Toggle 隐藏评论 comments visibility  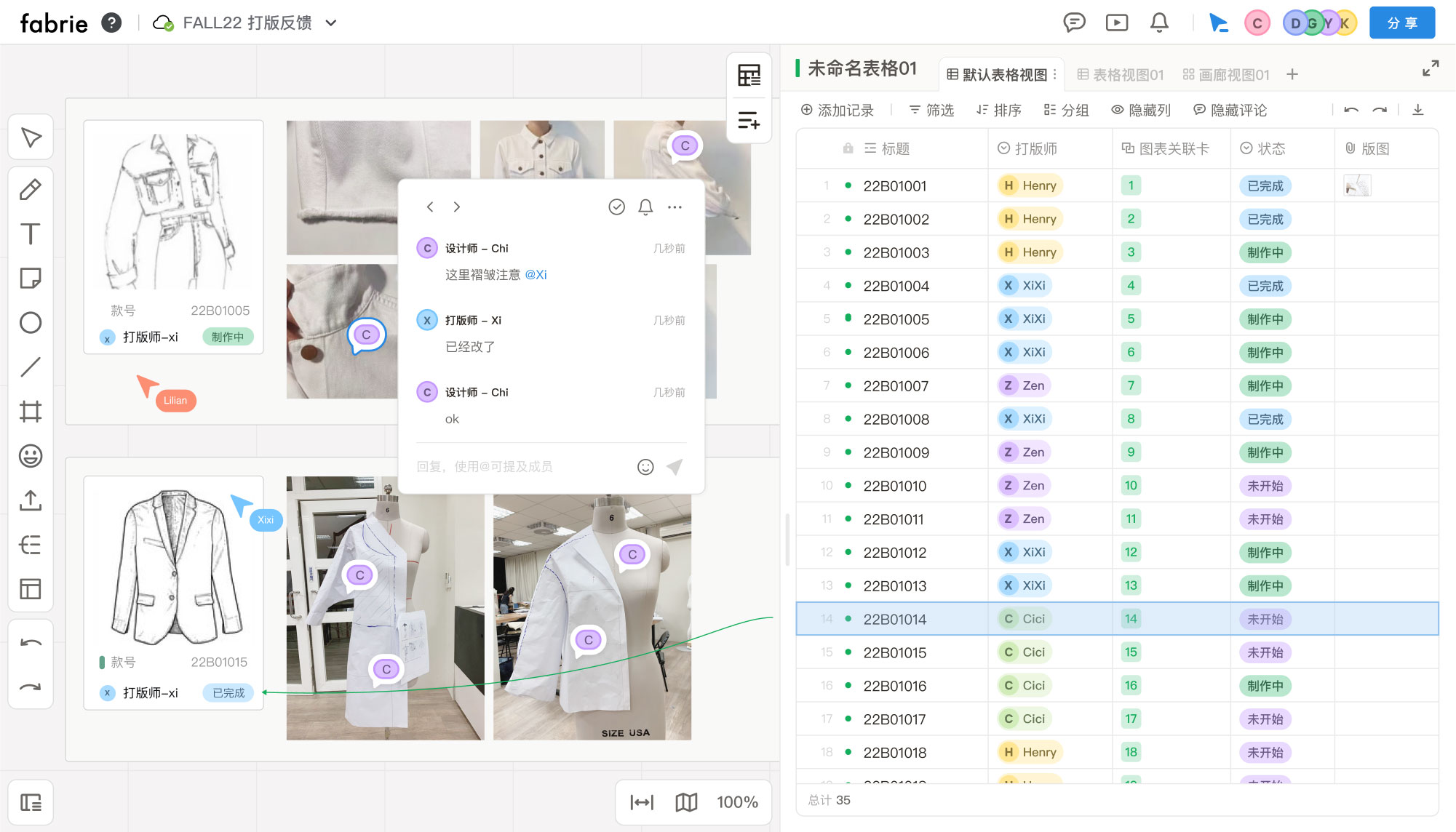point(1230,110)
